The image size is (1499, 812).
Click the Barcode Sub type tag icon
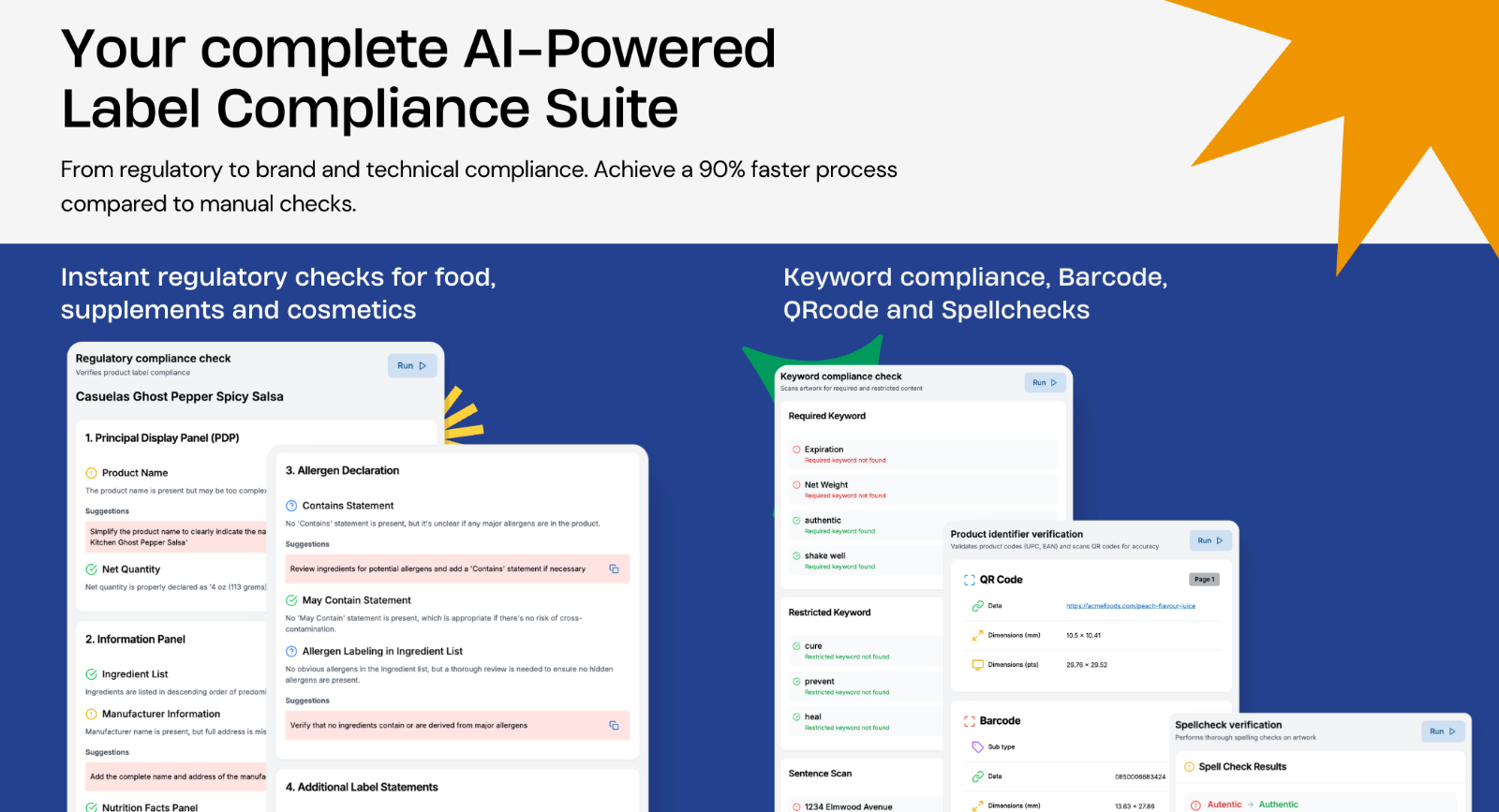pyautogui.click(x=977, y=746)
